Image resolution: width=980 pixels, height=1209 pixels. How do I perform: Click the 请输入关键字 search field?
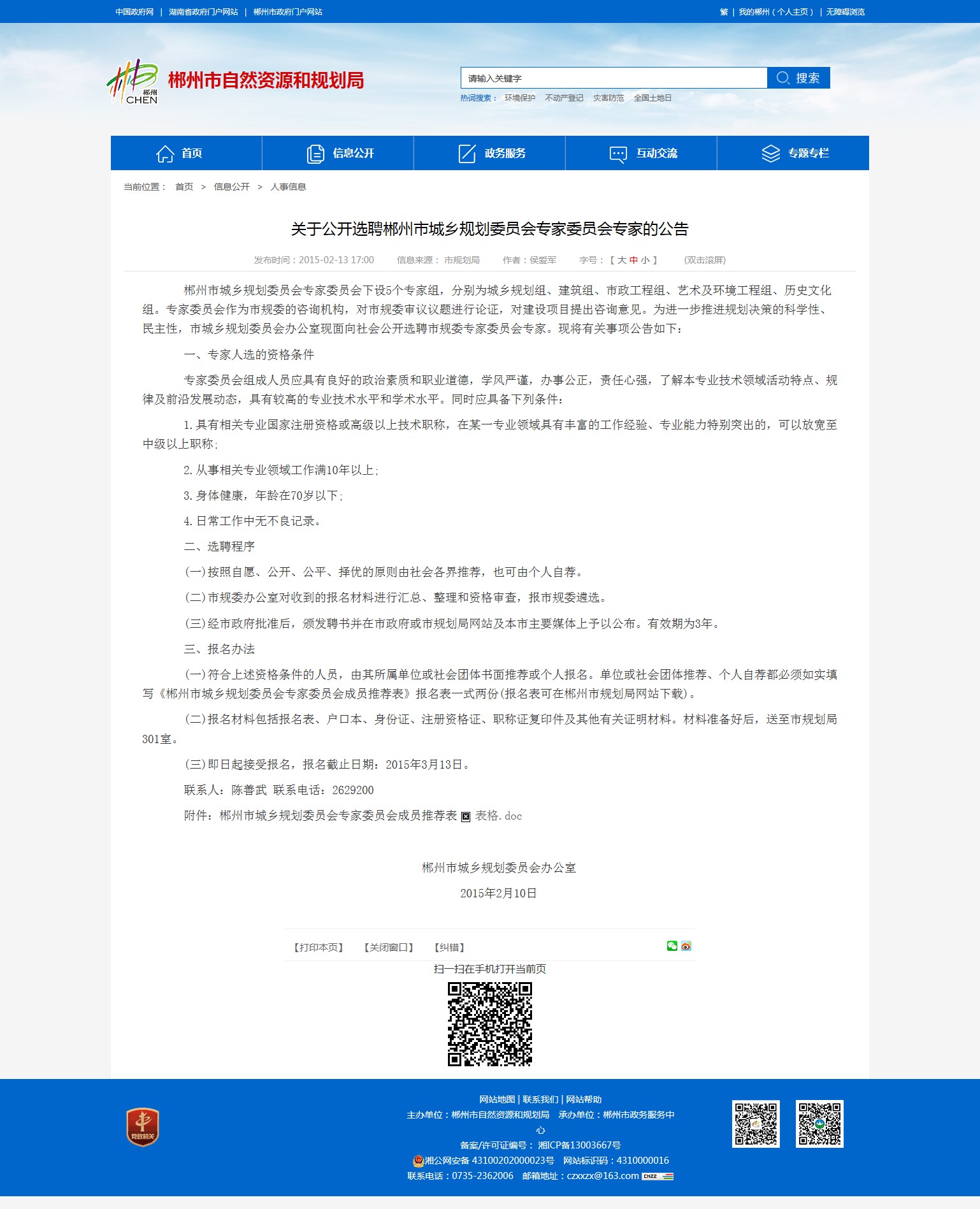tap(614, 78)
